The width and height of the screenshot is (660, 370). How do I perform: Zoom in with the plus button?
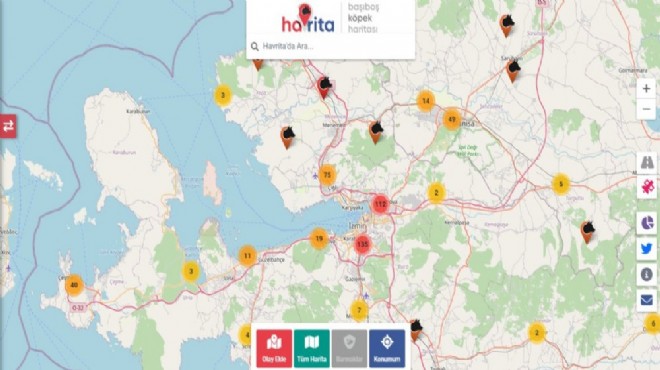click(647, 89)
